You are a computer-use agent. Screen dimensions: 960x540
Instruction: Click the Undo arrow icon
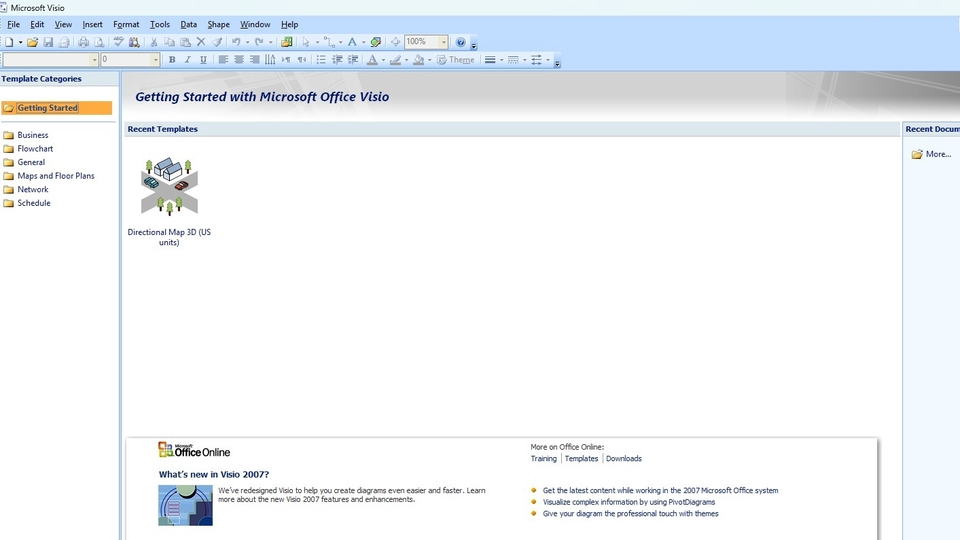coord(236,42)
